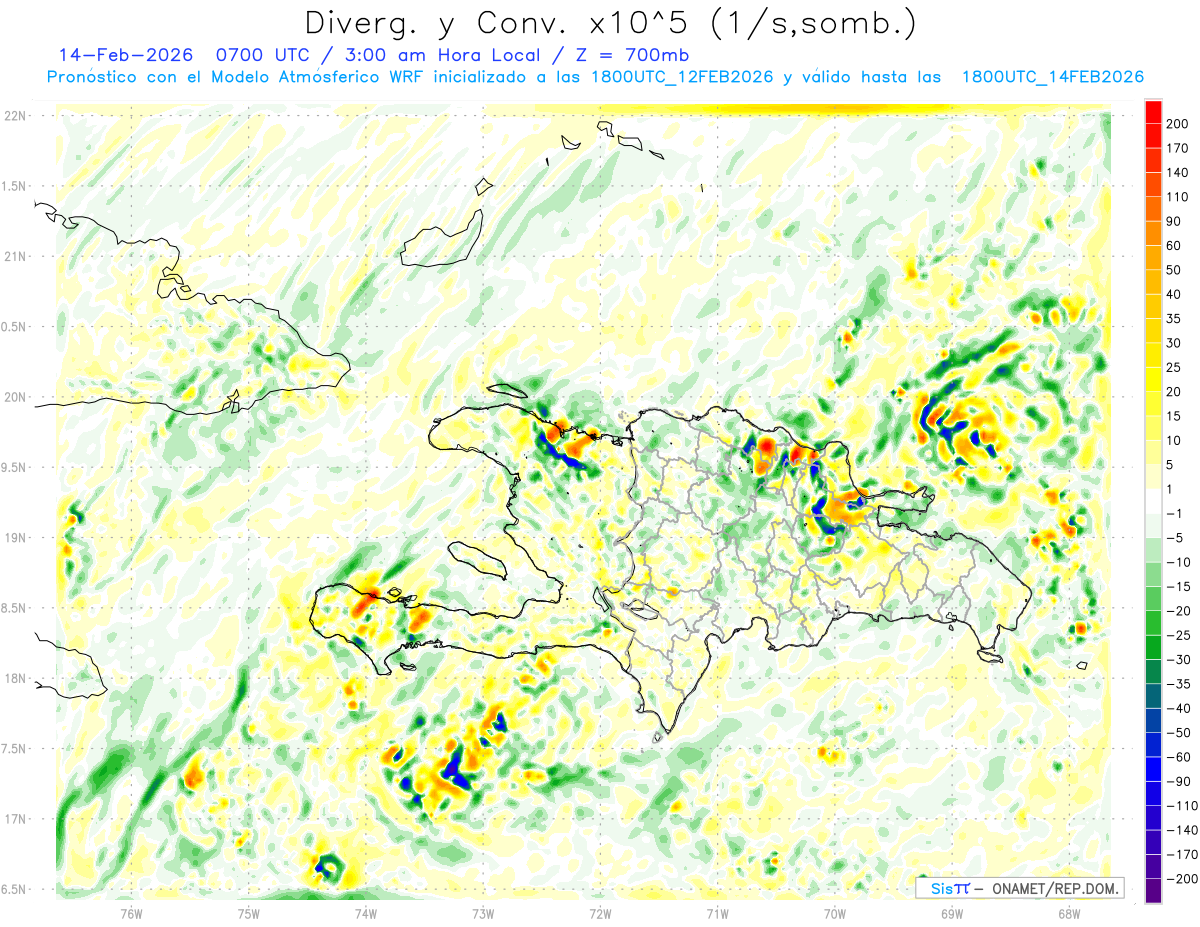Screen dimensions: 1200x927
Task: Click the dark purple swatch below -200
Action: (1153, 890)
